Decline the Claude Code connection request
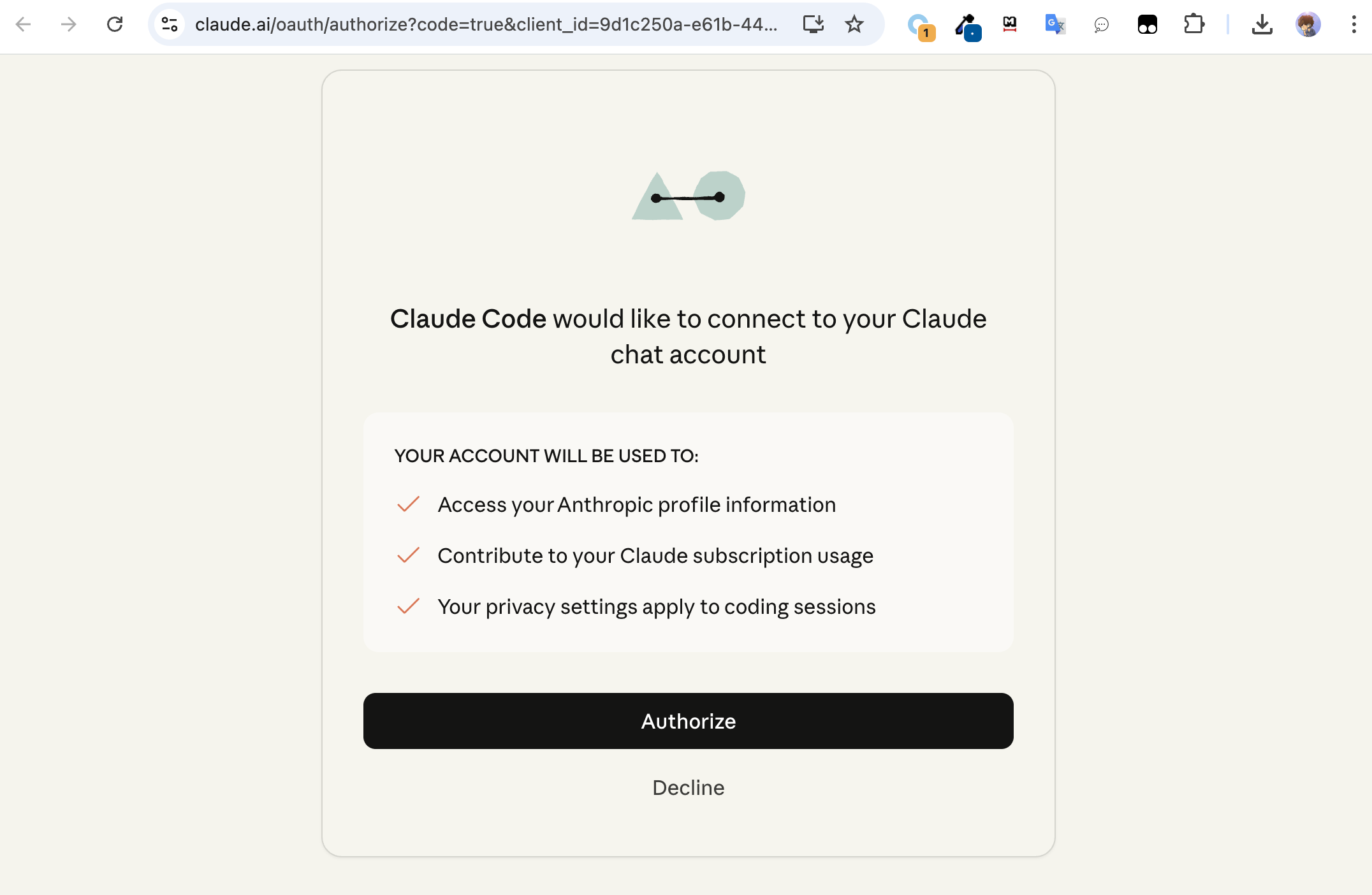Screen dimensions: 1372x895 (x=688, y=788)
